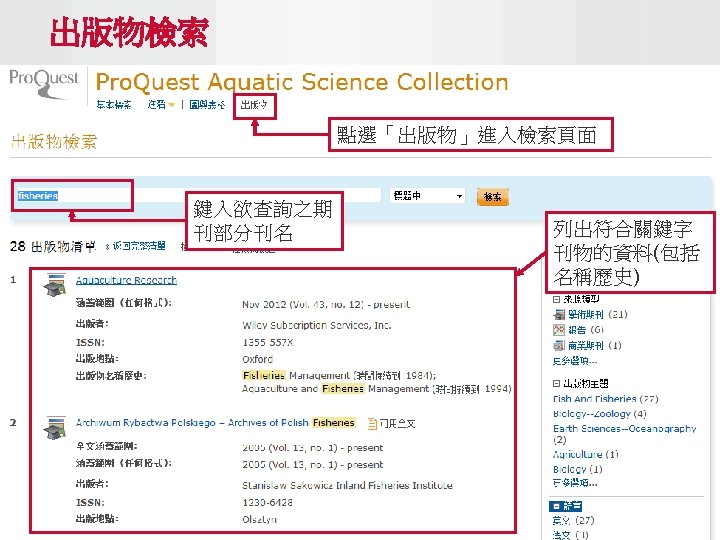Click publisher Stanislaw Sakowicz Inland Fisheries Institute
Viewport: 720px width, 540px height.
(x=348, y=485)
